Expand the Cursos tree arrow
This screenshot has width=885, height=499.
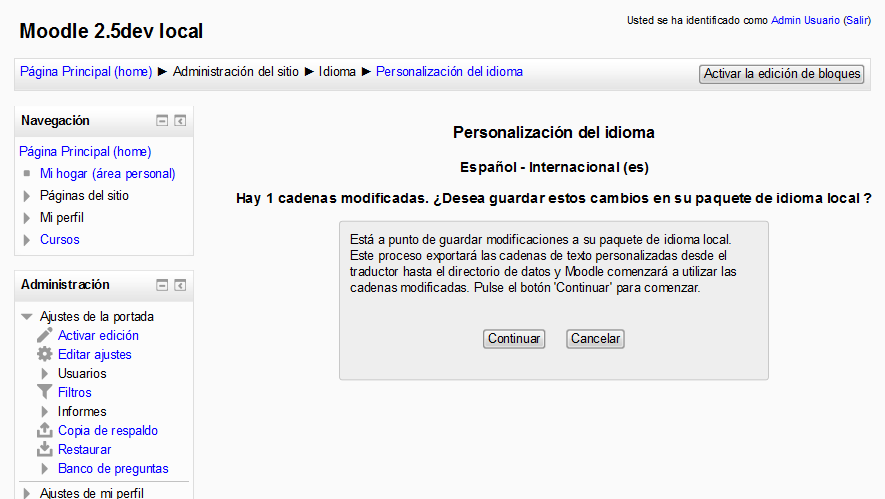tap(27, 240)
